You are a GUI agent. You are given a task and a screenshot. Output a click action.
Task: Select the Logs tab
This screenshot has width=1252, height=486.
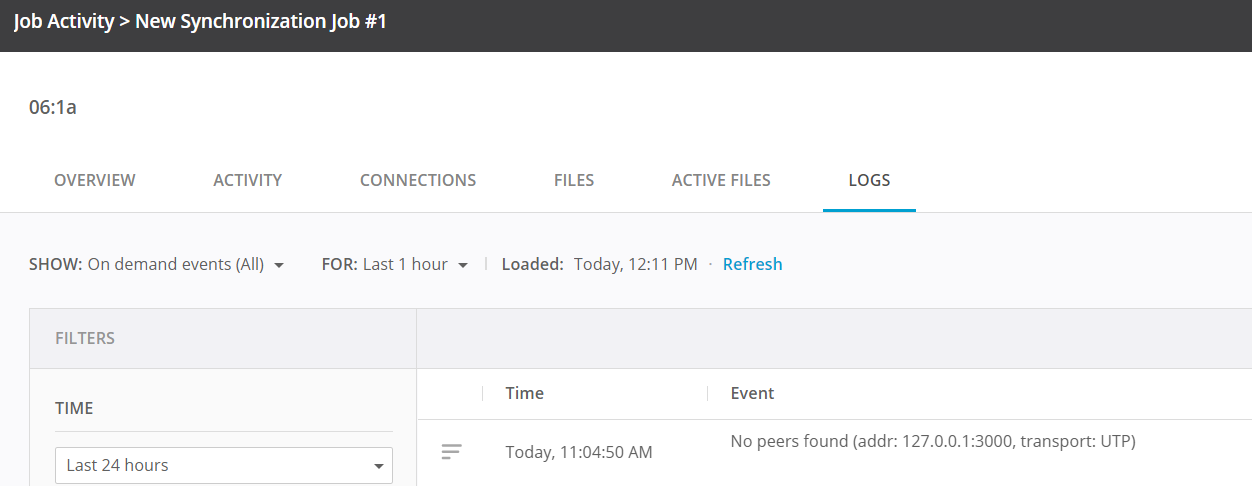869,180
